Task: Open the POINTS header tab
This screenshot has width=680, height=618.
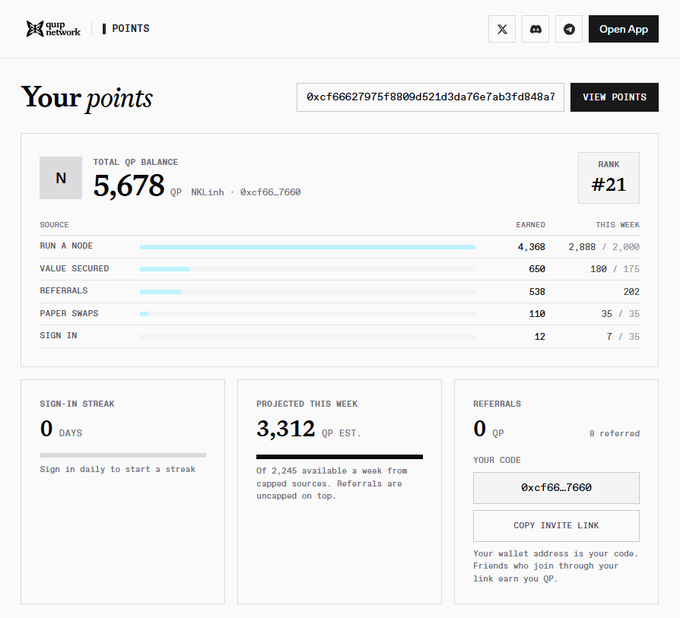Action: point(126,29)
